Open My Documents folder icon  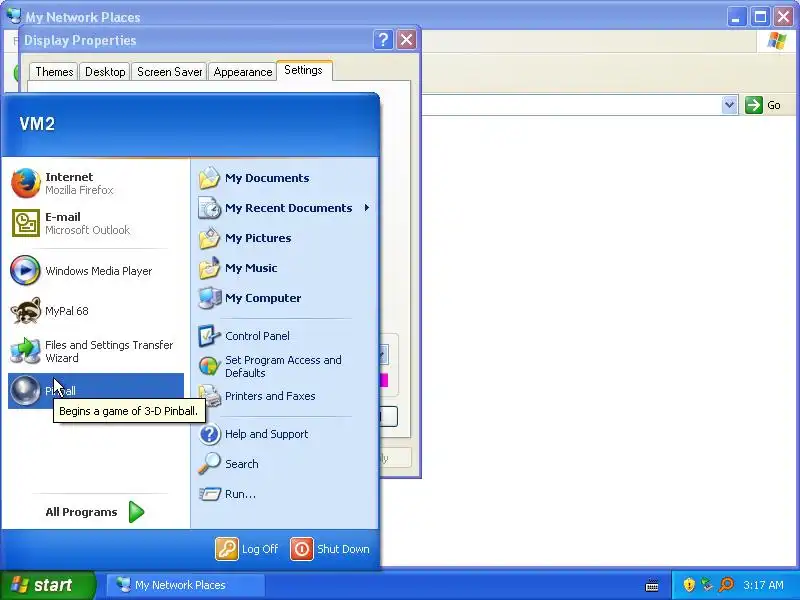click(209, 178)
